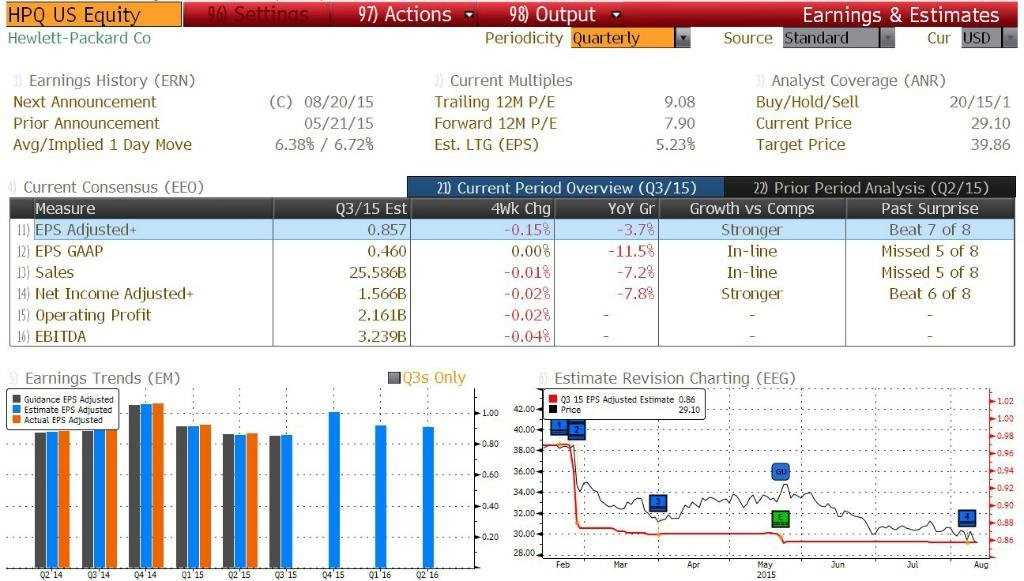This screenshot has height=581, width=1024.
Task: Click the blue GU guidance marker
Action: click(x=780, y=471)
